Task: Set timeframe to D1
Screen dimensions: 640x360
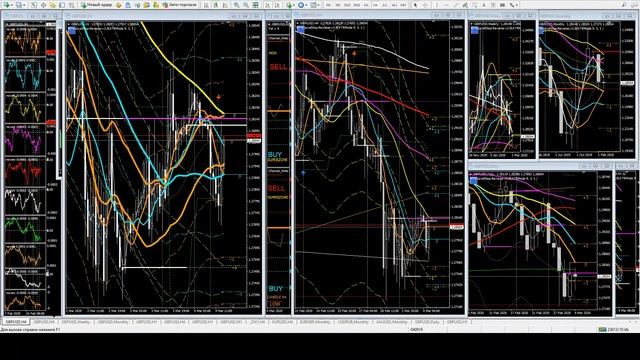Action: [385, 5]
